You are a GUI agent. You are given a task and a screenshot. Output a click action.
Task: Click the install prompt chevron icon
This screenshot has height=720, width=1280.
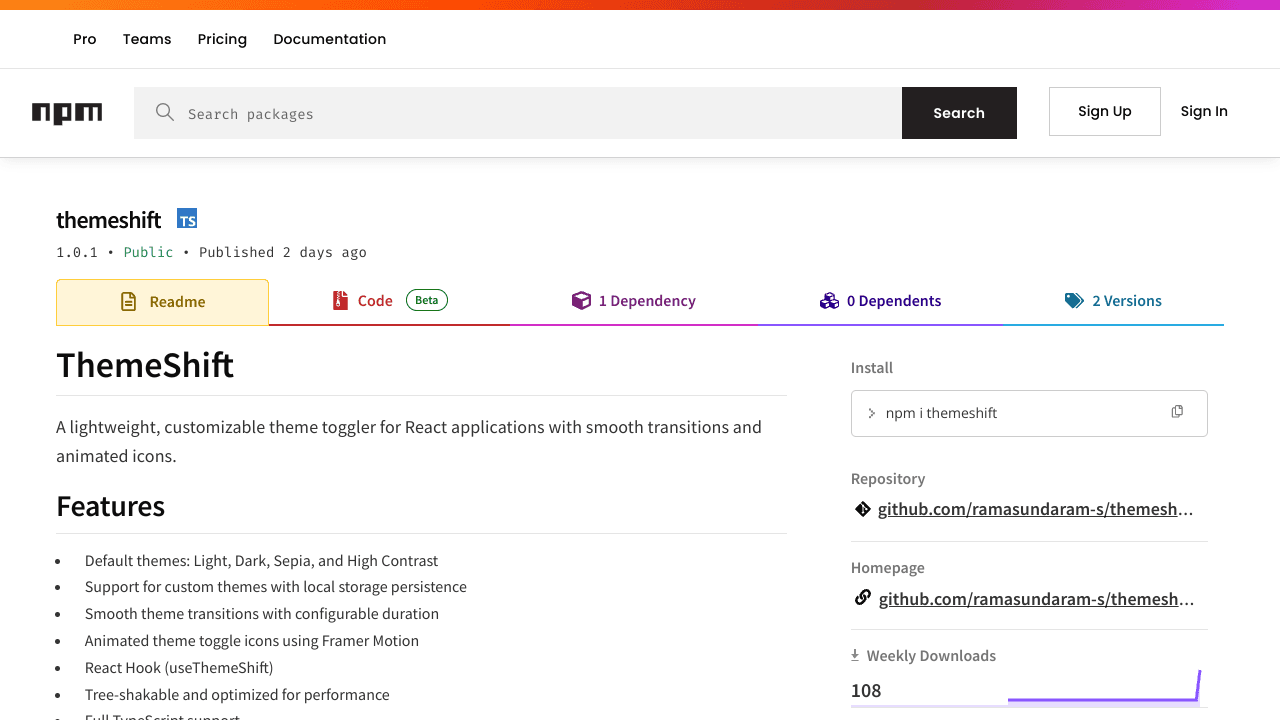872,413
